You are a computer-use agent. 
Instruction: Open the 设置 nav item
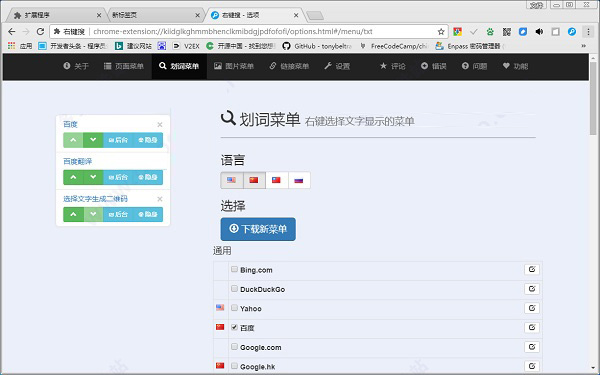tap(337, 66)
